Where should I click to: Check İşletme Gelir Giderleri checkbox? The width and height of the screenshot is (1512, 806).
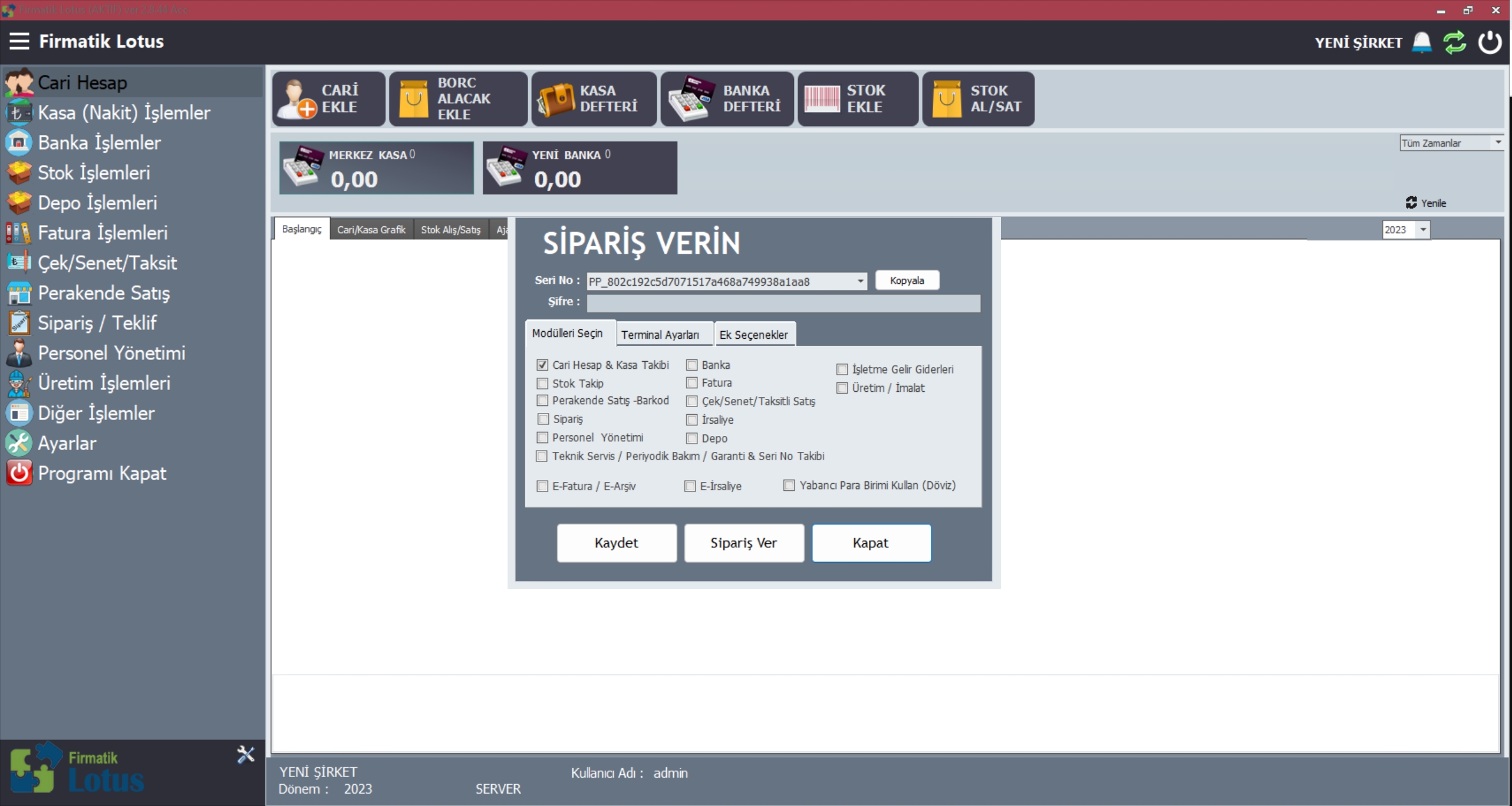[842, 369]
